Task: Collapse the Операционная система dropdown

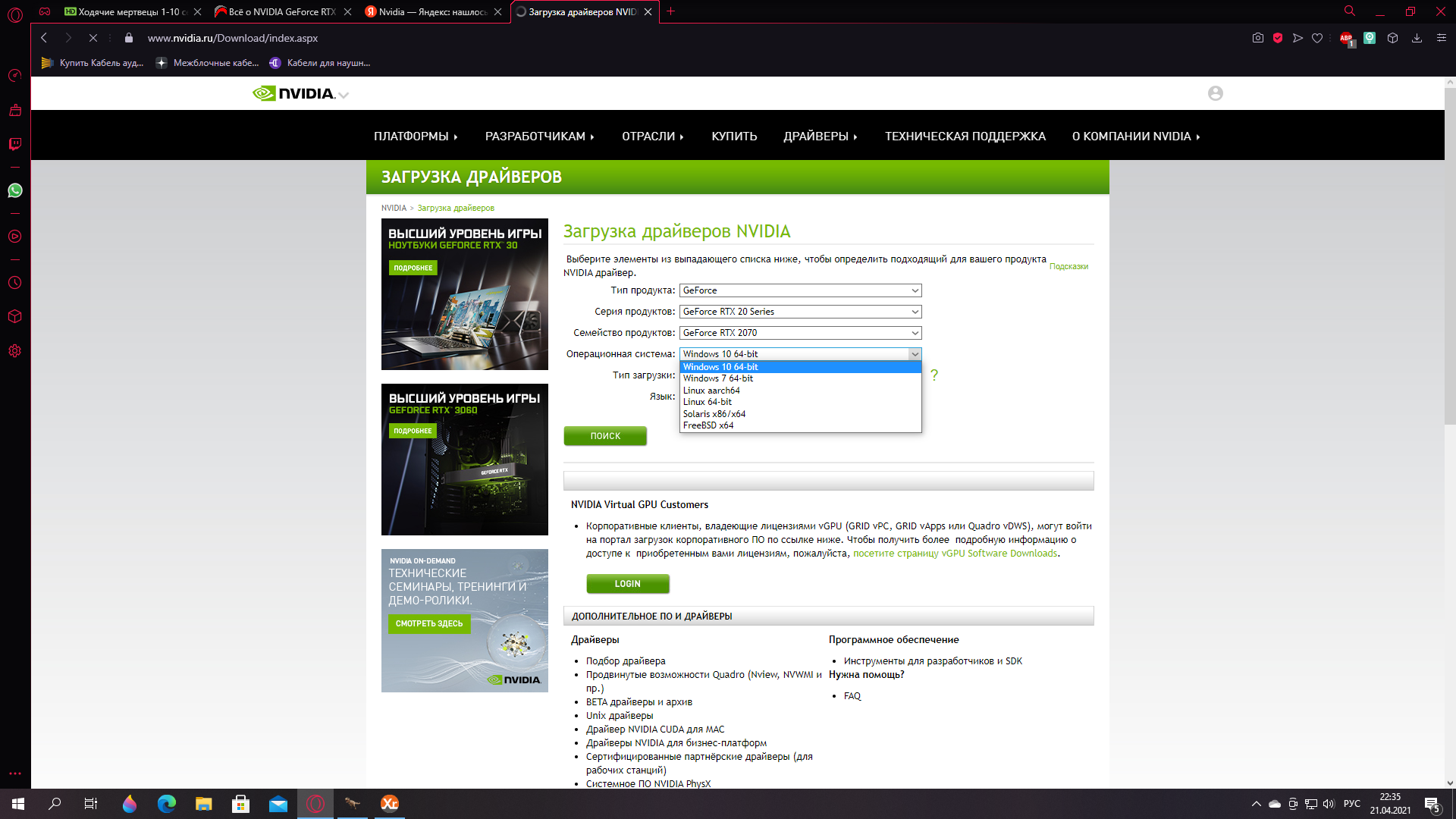Action: 801,354
